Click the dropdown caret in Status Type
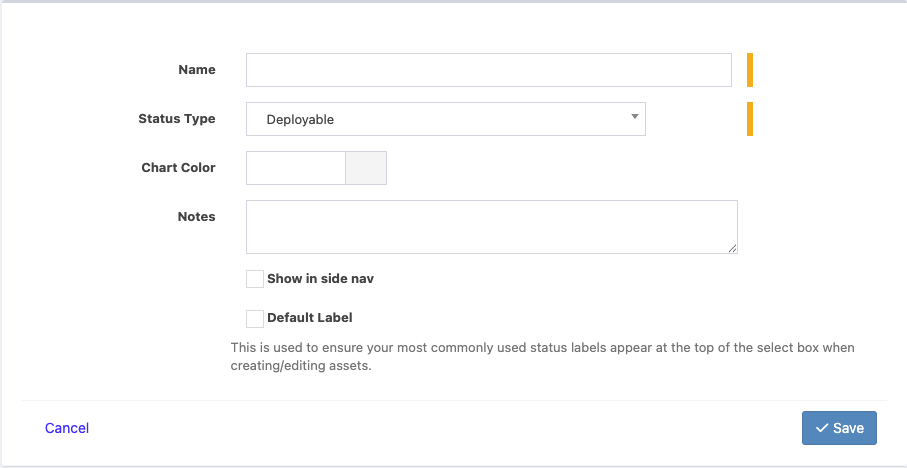Viewport: 907px width, 468px height. pos(634,117)
